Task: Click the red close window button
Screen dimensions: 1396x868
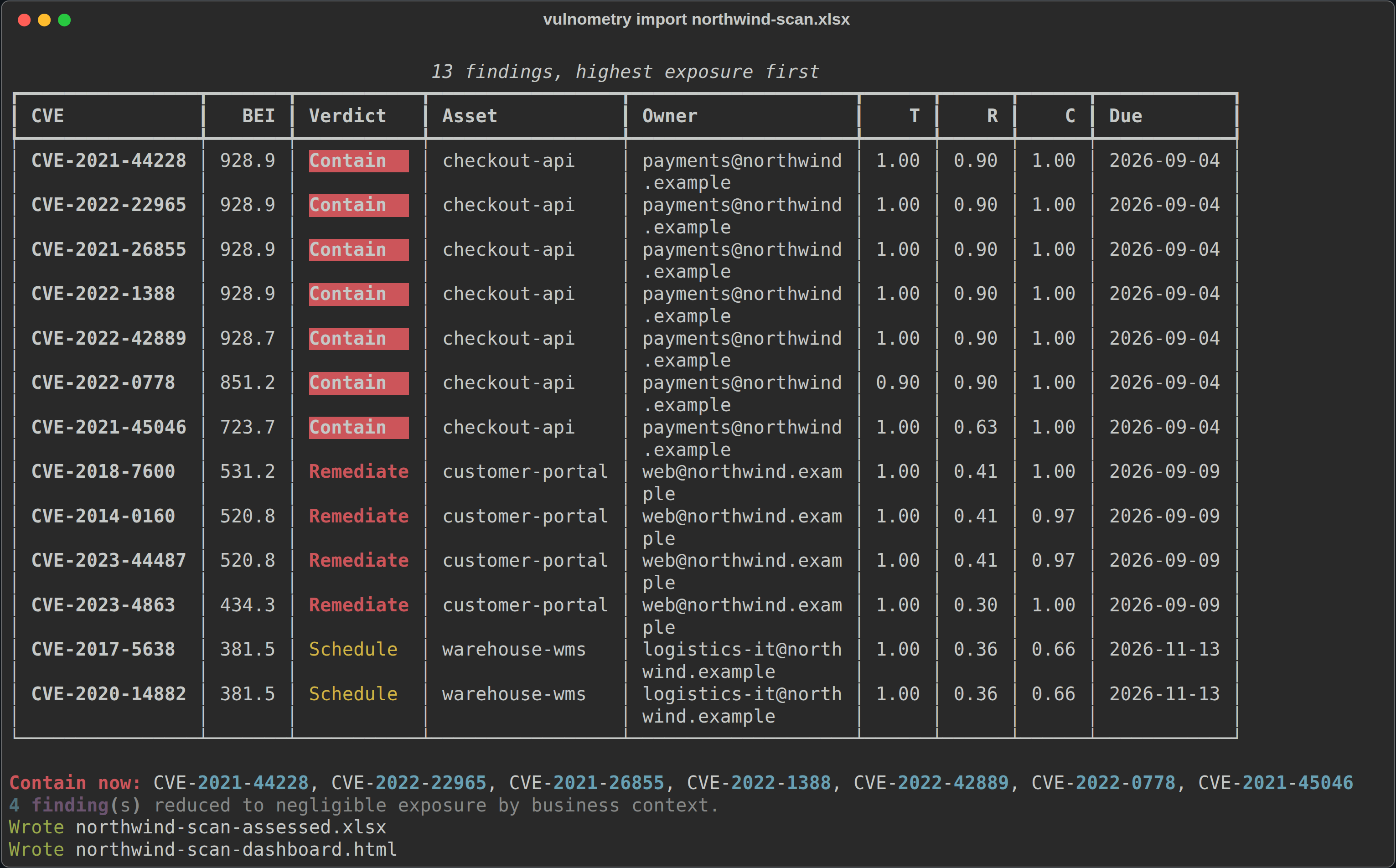Action: click(x=24, y=20)
